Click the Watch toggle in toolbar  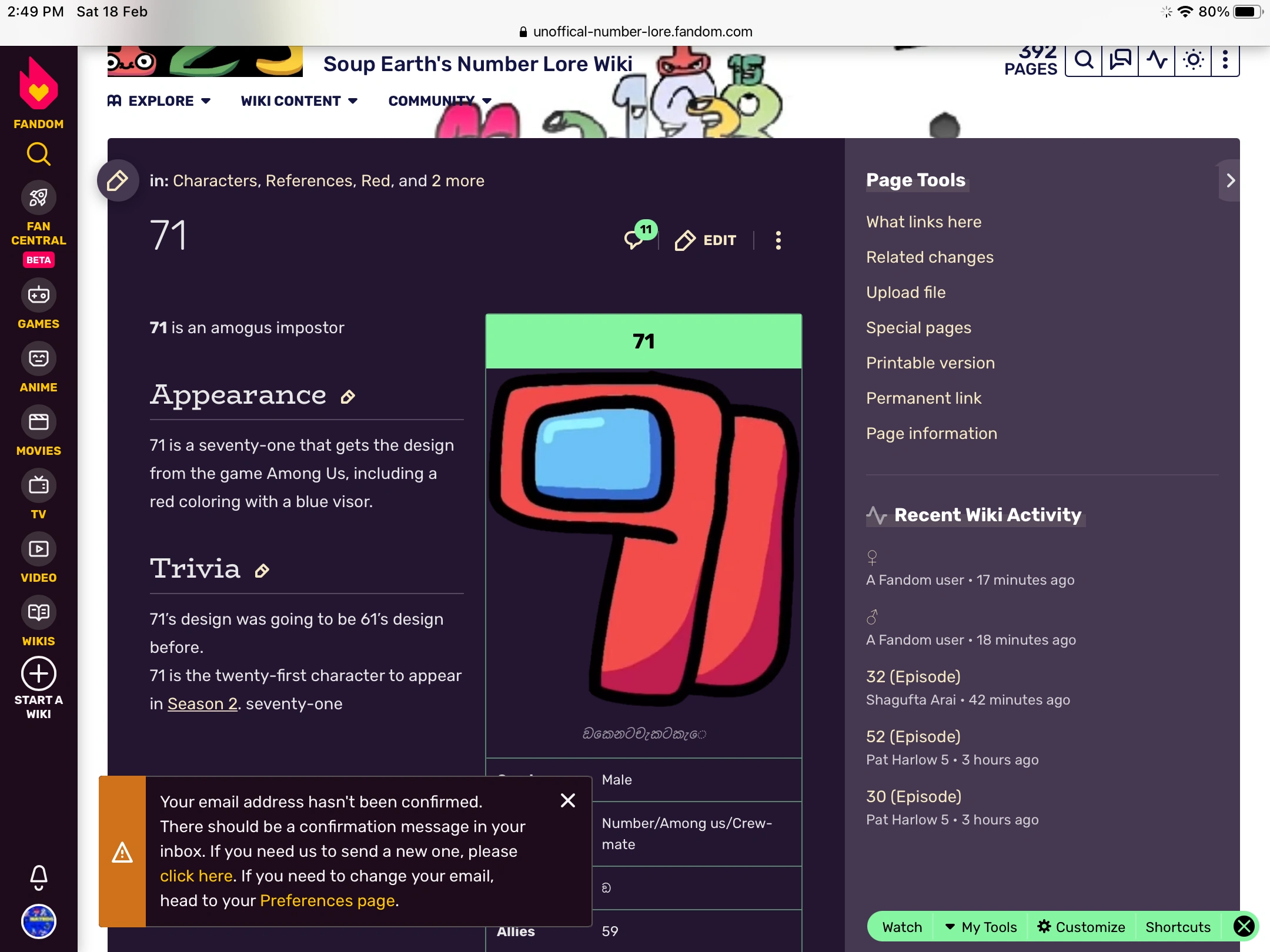[902, 927]
